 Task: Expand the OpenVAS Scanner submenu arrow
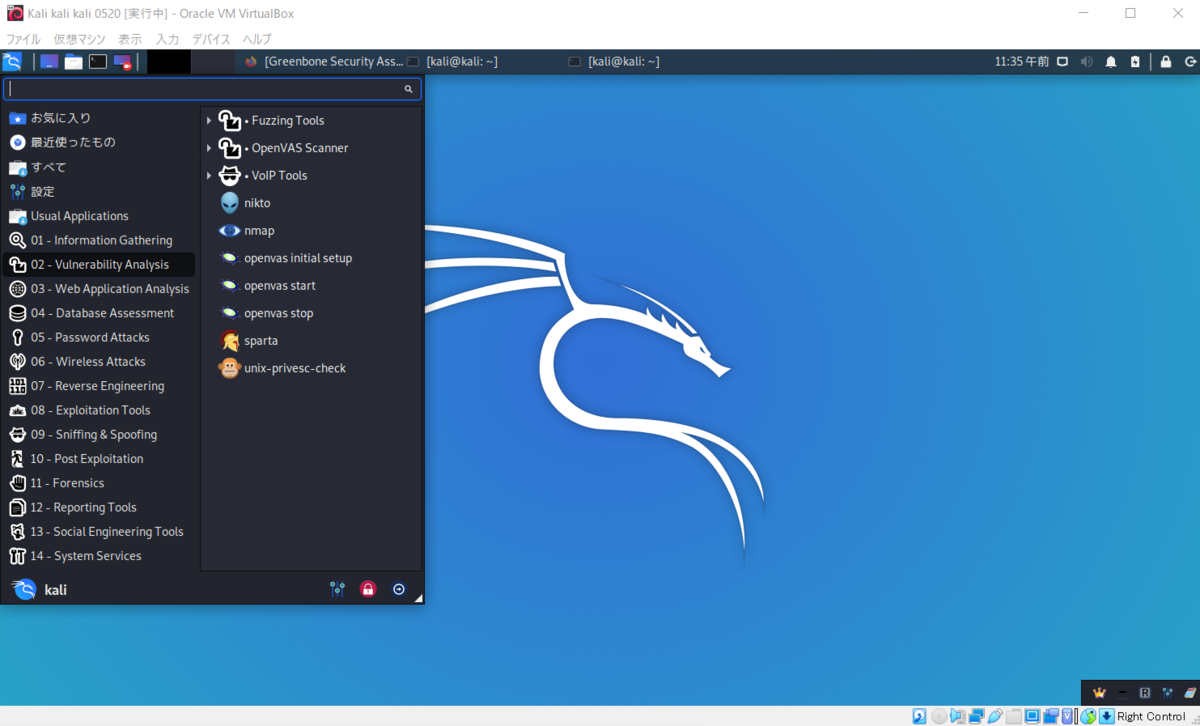[x=209, y=148]
